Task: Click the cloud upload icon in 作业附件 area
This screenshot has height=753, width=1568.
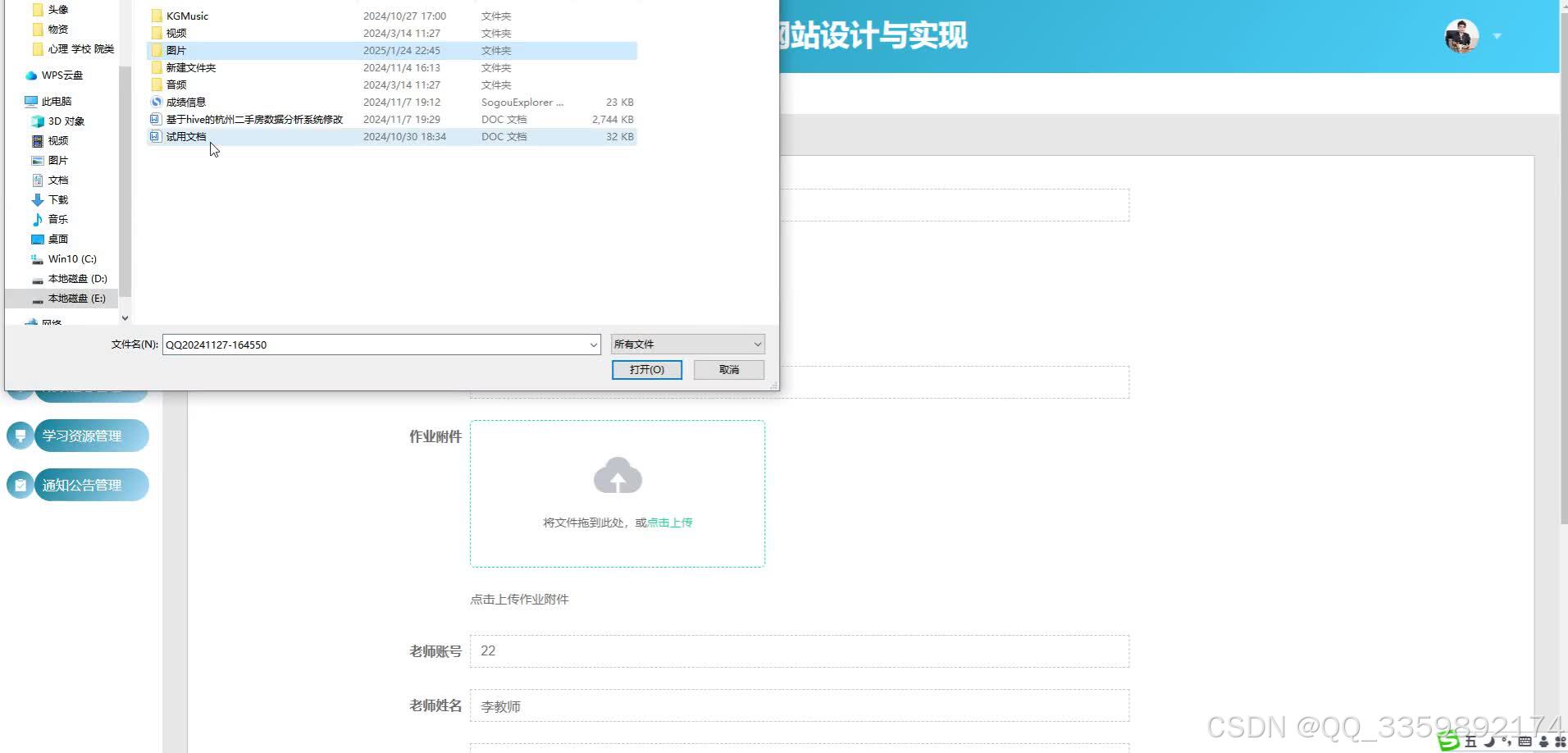Action: [618, 474]
